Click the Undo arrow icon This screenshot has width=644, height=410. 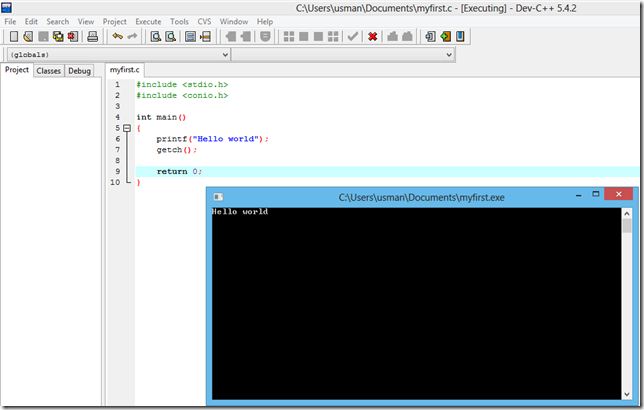(117, 37)
